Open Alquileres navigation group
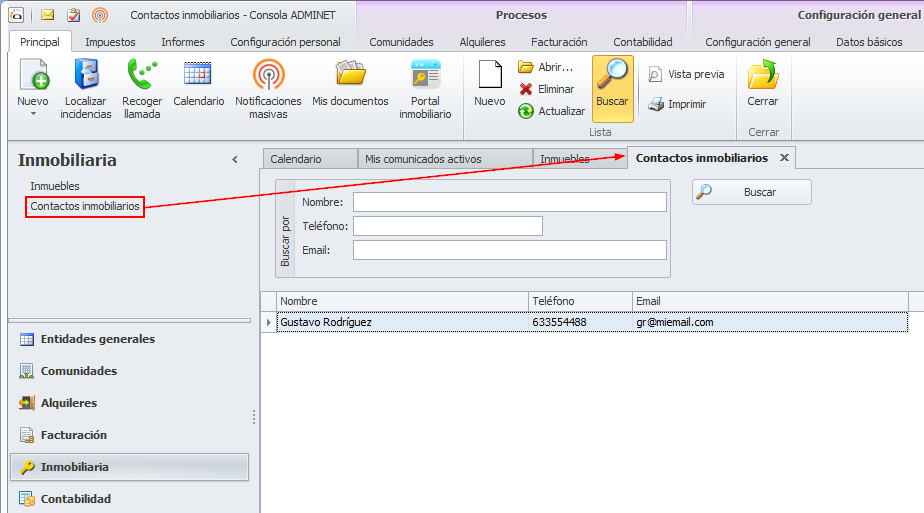 (x=130, y=403)
